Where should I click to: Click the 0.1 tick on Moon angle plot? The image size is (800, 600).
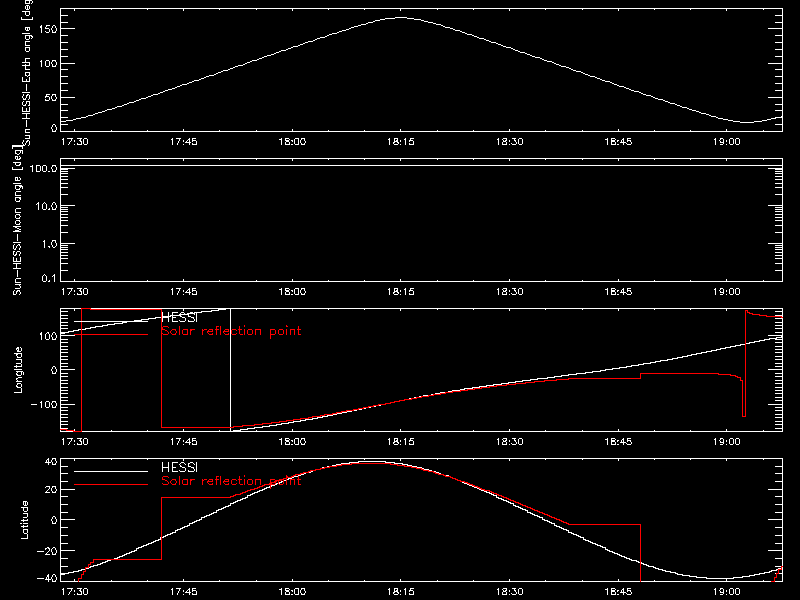coord(49,278)
